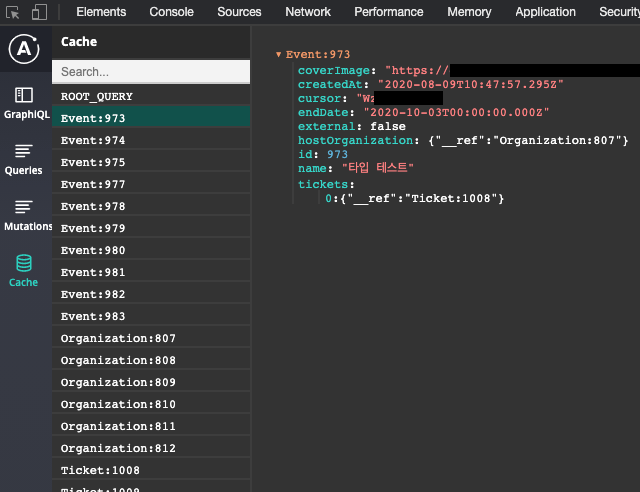Screen dimensions: 640x492
Task: Toggle the device toolbar icon
Action: [39, 12]
